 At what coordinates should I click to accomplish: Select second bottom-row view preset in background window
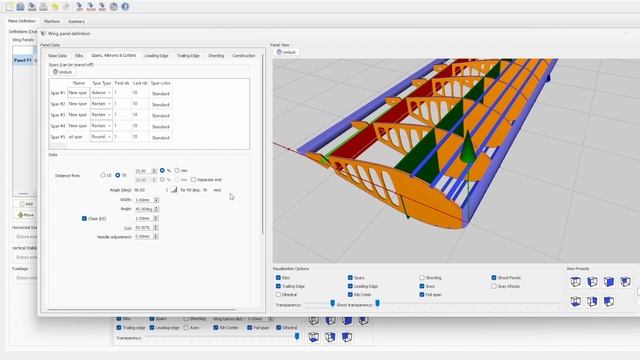point(330,337)
